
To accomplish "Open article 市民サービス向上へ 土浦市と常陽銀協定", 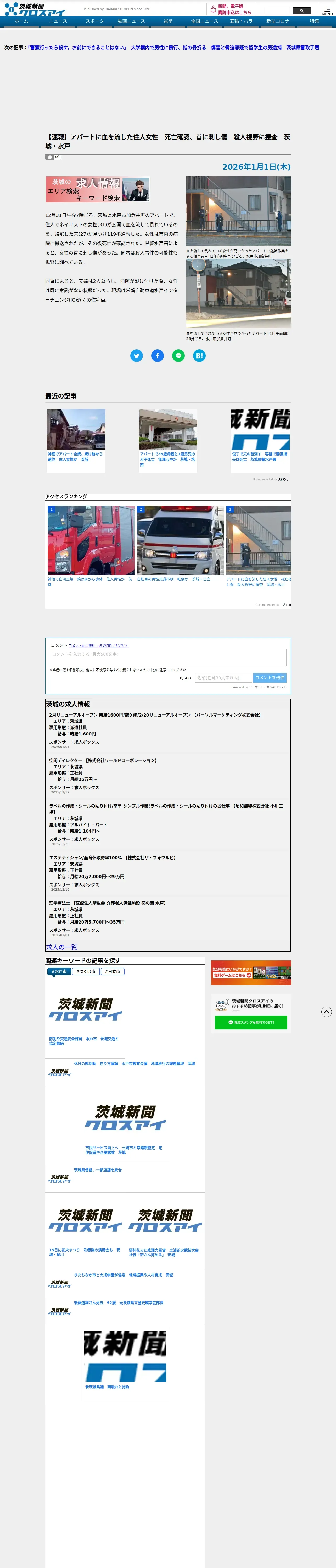I will pos(125,1126).
